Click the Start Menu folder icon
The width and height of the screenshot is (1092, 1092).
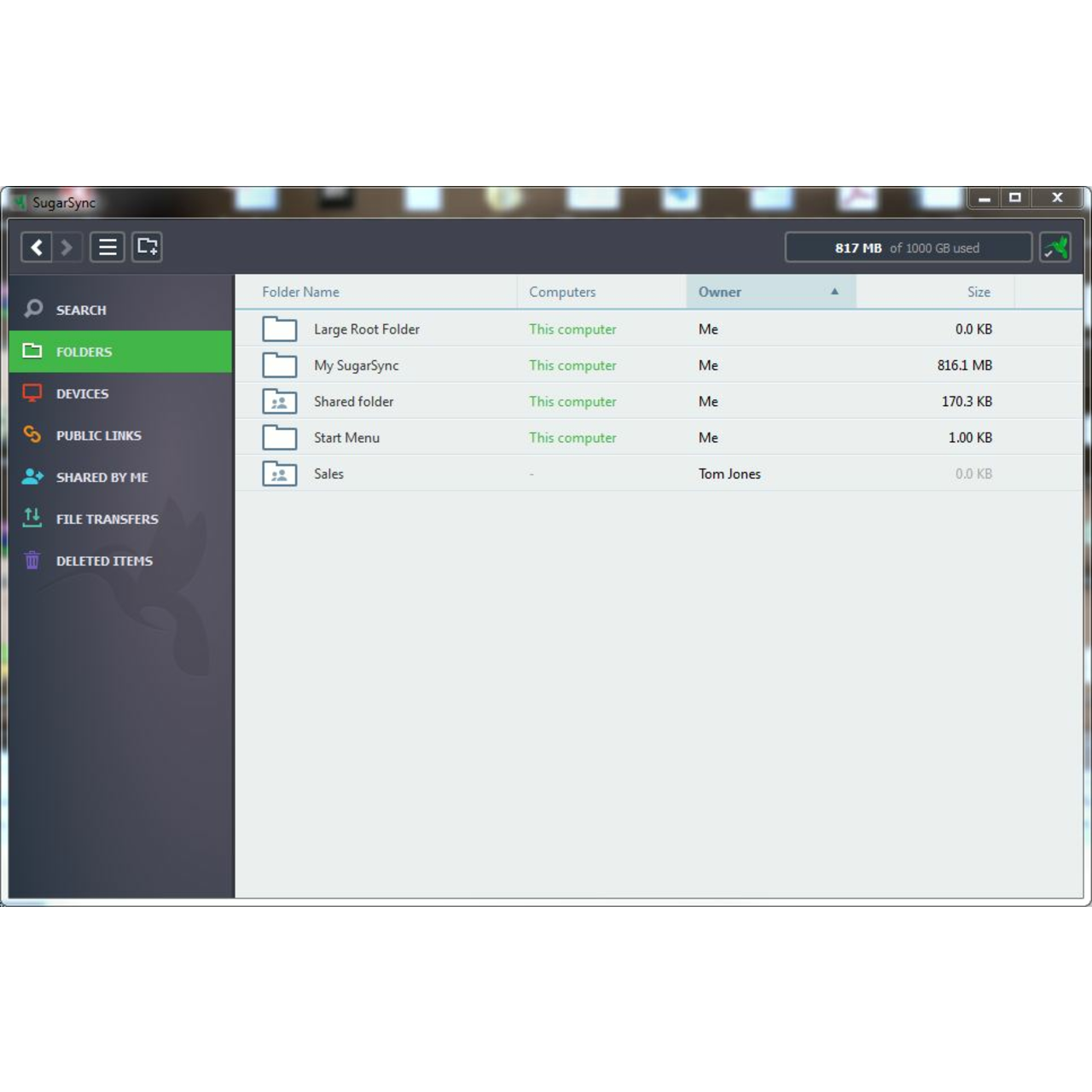tap(280, 438)
